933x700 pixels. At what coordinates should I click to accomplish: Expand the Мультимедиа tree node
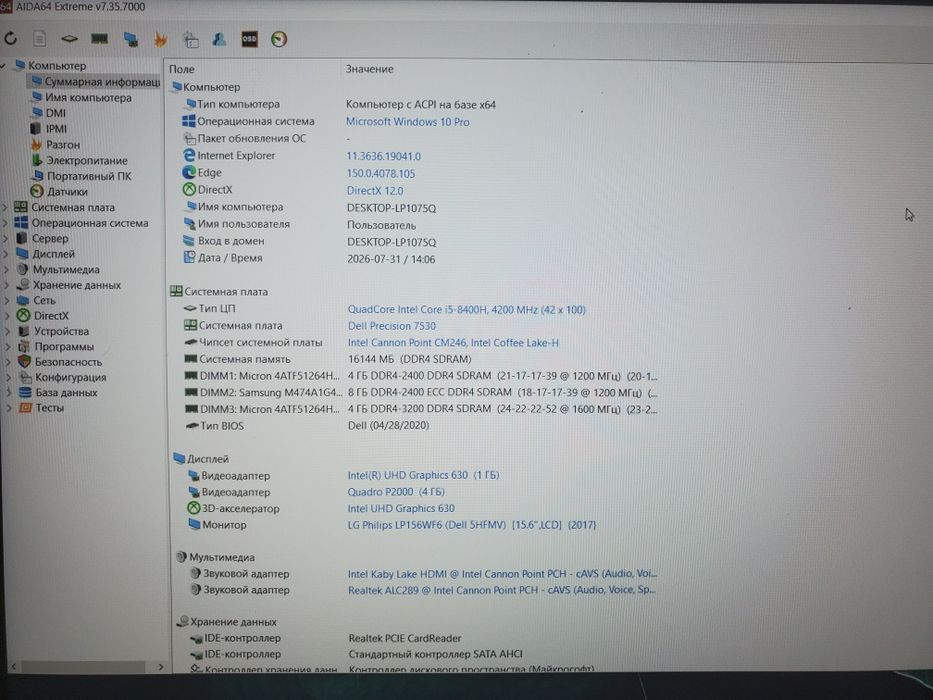[x=6, y=269]
